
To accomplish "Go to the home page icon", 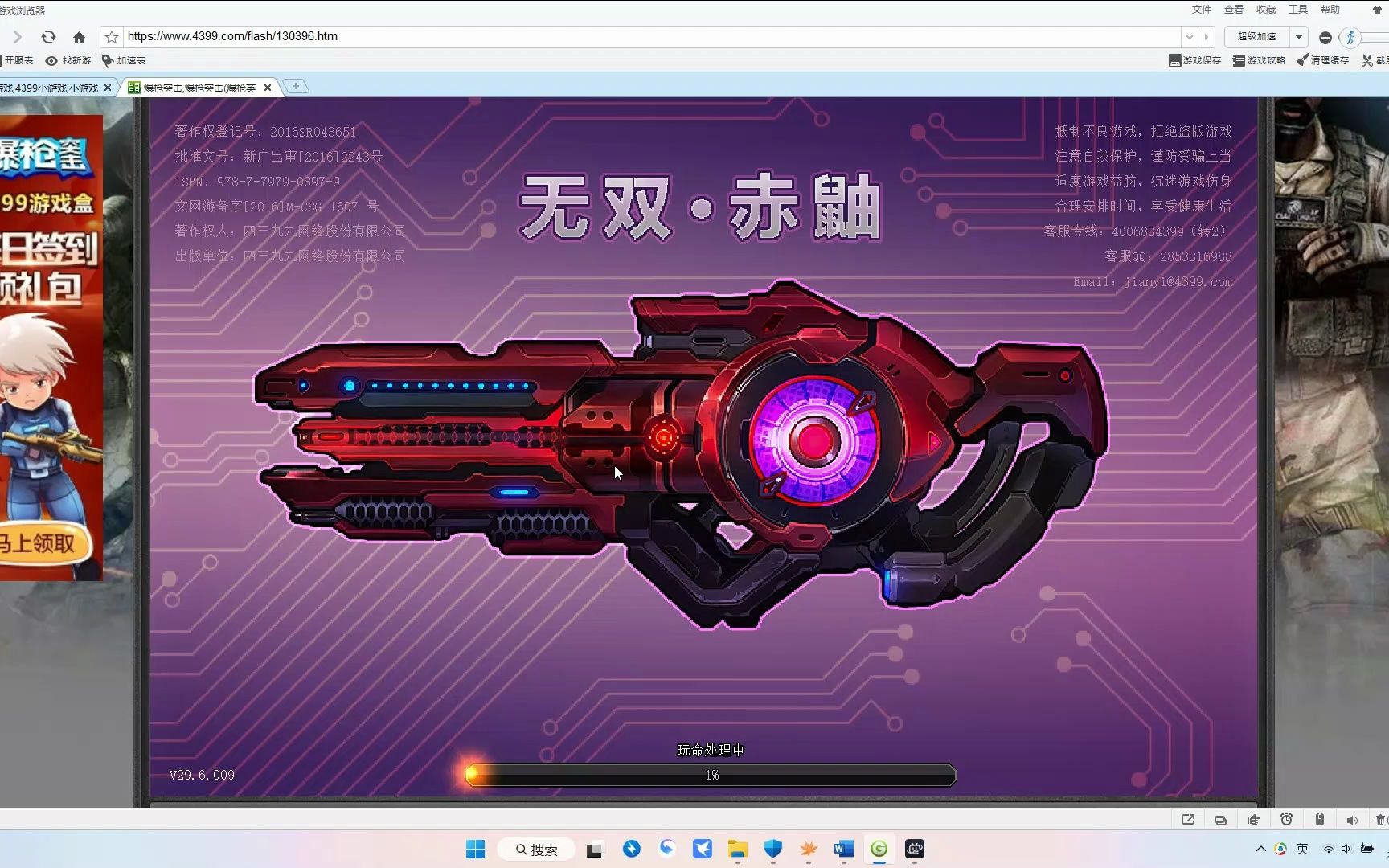I will [x=79, y=37].
